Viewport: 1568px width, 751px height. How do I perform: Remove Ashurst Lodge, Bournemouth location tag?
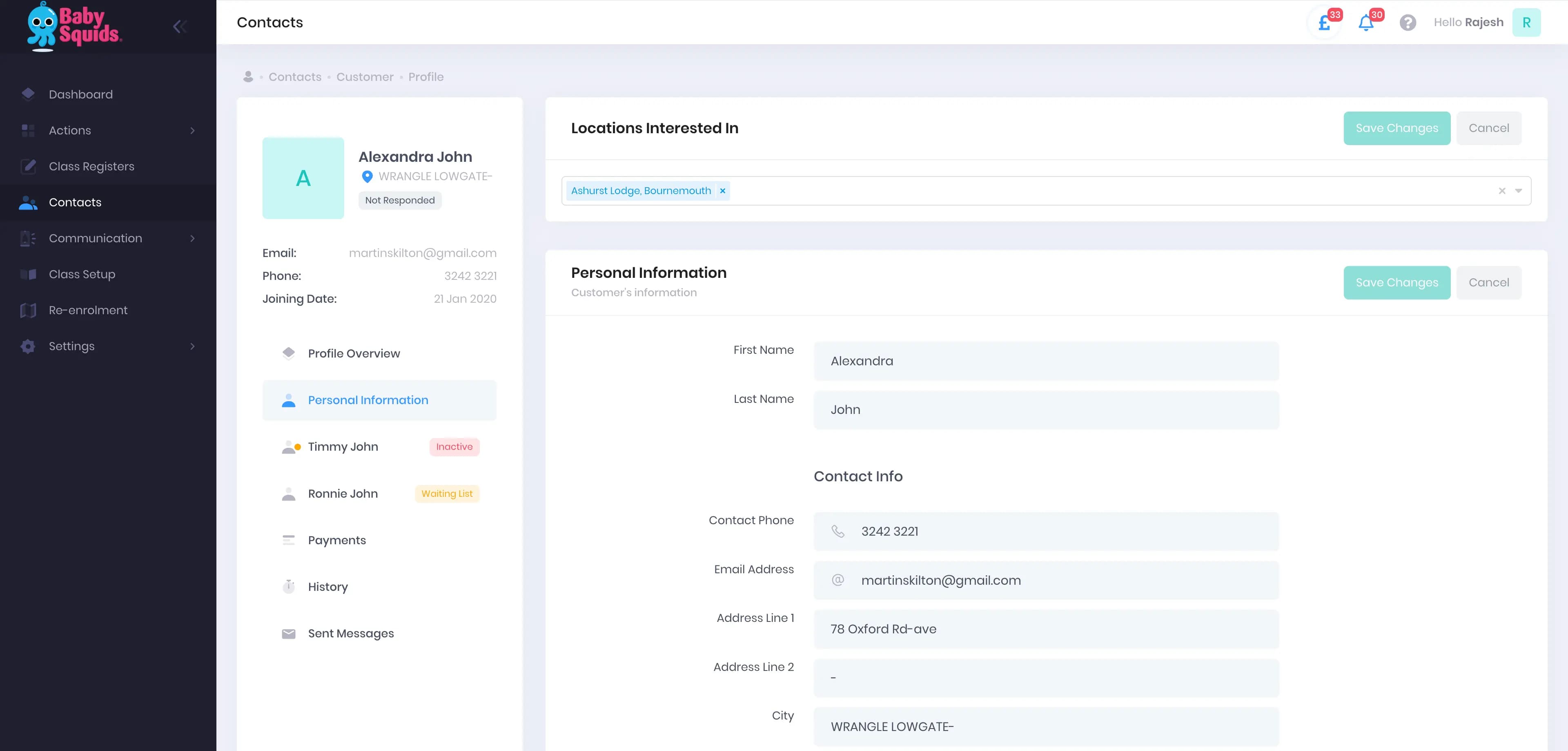(722, 191)
